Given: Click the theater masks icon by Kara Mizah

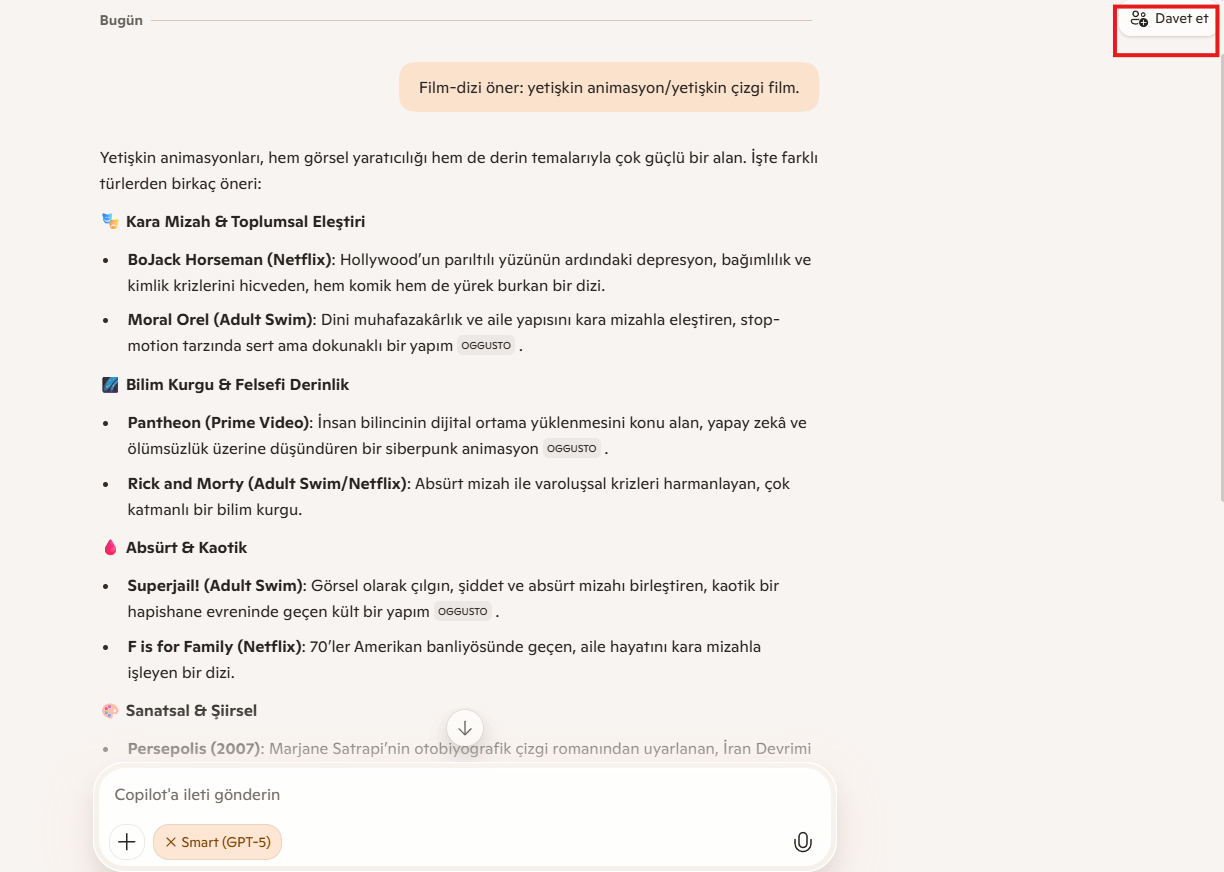Looking at the screenshot, I should pos(110,221).
